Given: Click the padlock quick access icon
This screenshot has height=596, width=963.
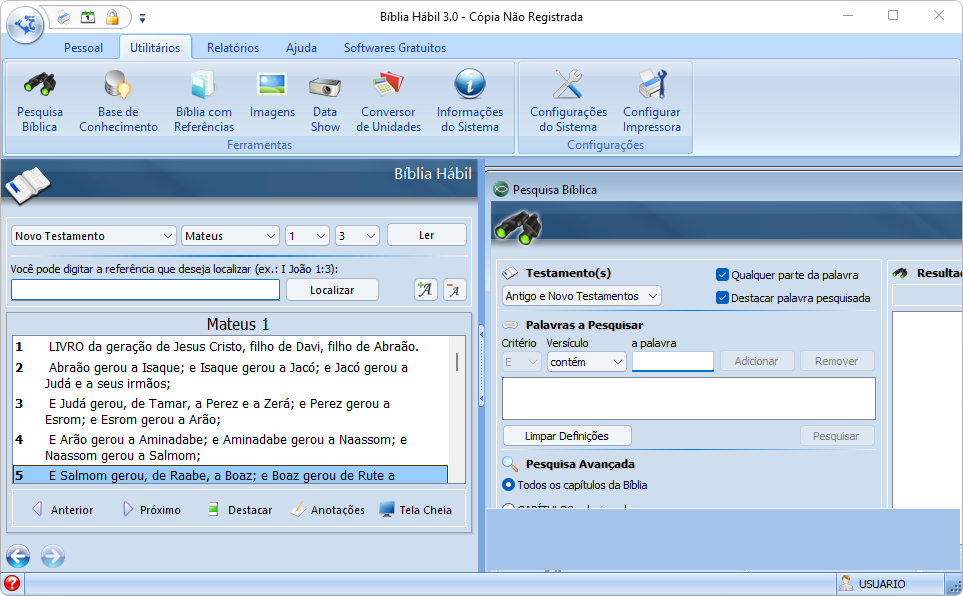Looking at the screenshot, I should 112,17.
